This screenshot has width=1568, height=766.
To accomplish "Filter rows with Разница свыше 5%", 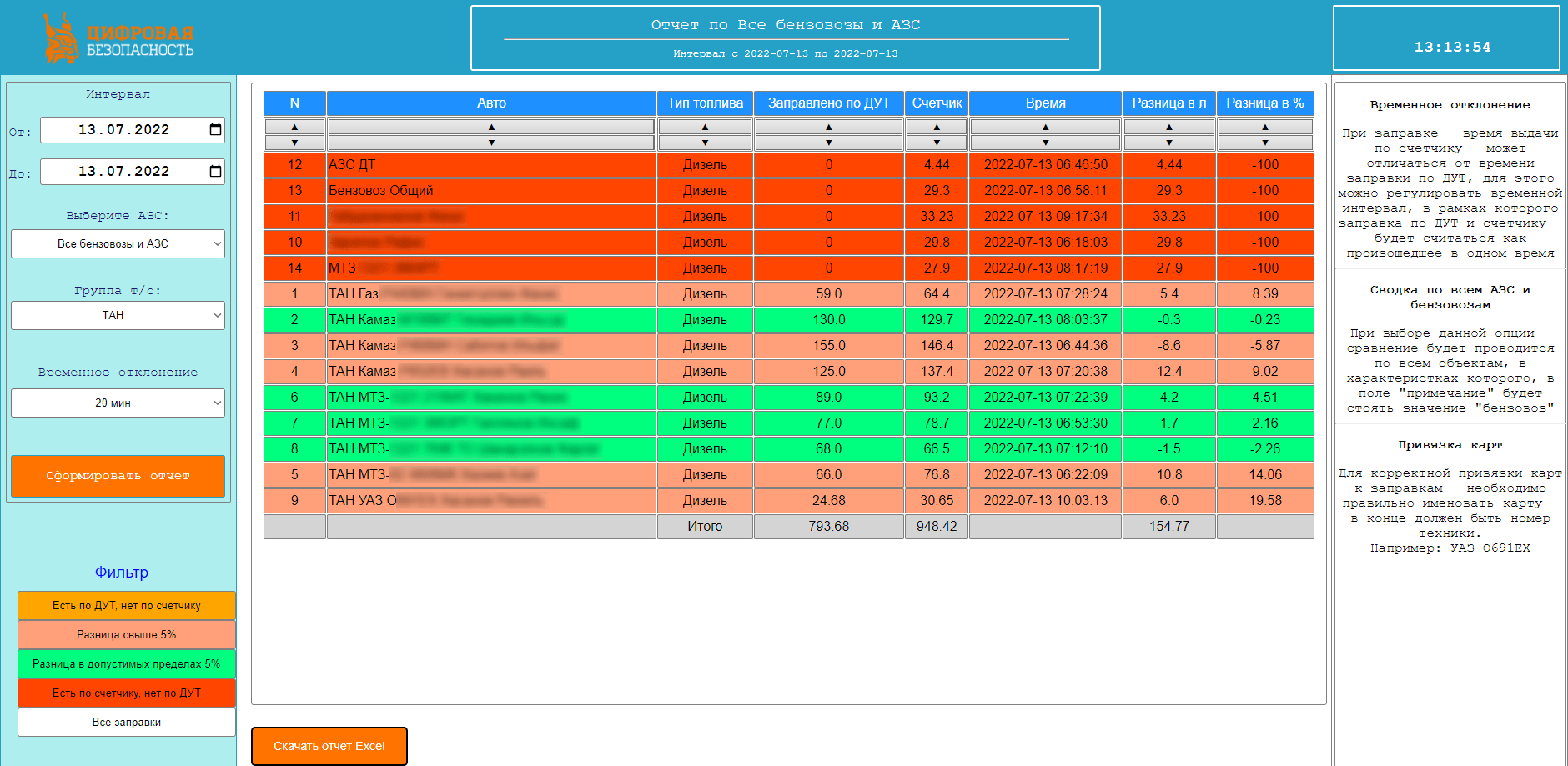I will (127, 635).
